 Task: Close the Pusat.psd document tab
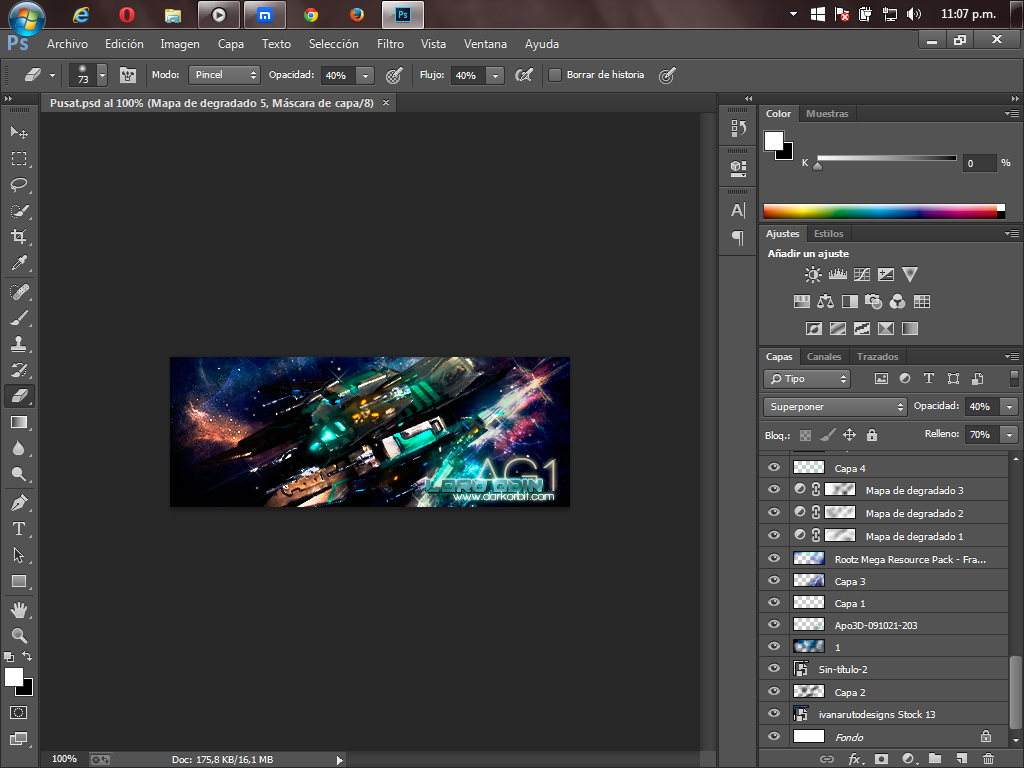(x=386, y=103)
